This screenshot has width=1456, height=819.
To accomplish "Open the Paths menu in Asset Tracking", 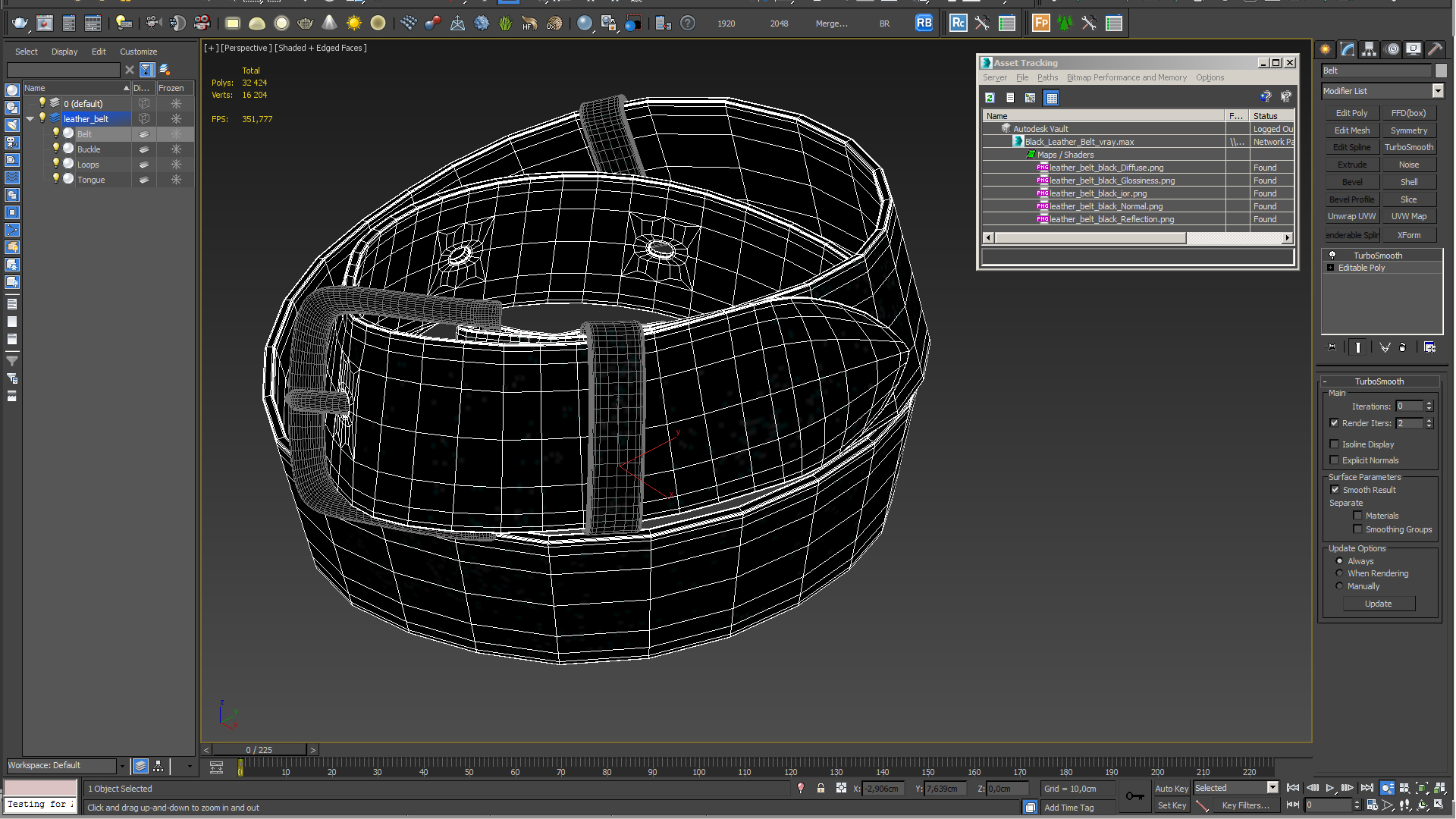I will (x=1047, y=77).
